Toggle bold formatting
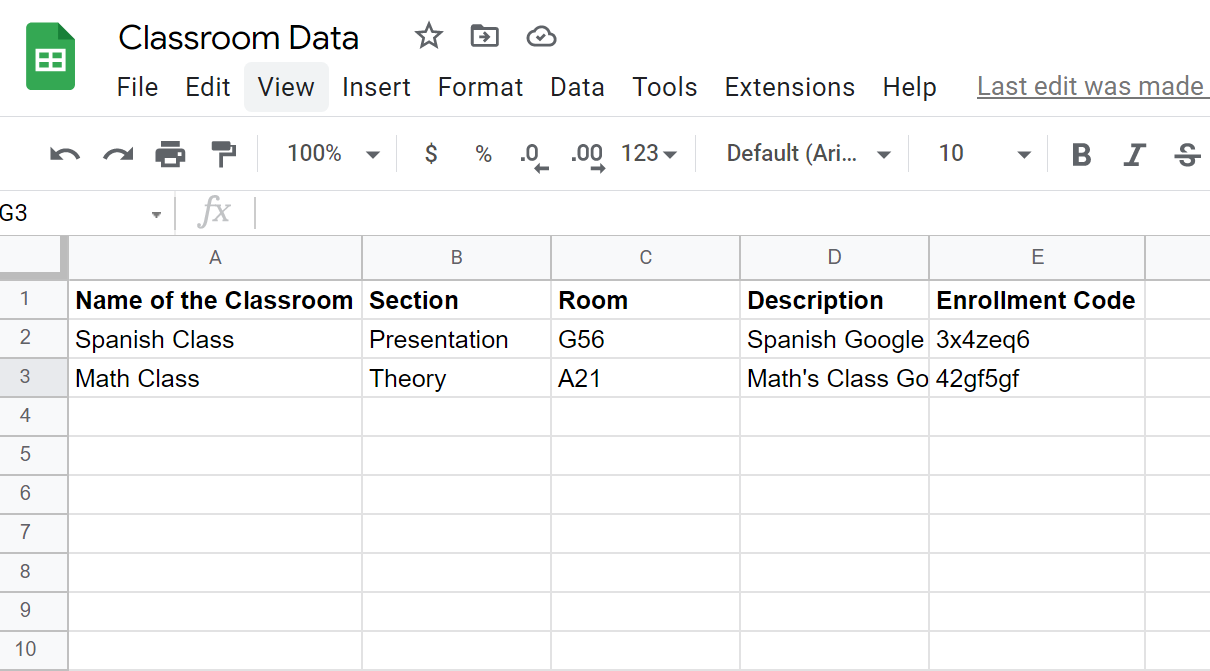Image resolution: width=1210 pixels, height=671 pixels. click(x=1081, y=153)
